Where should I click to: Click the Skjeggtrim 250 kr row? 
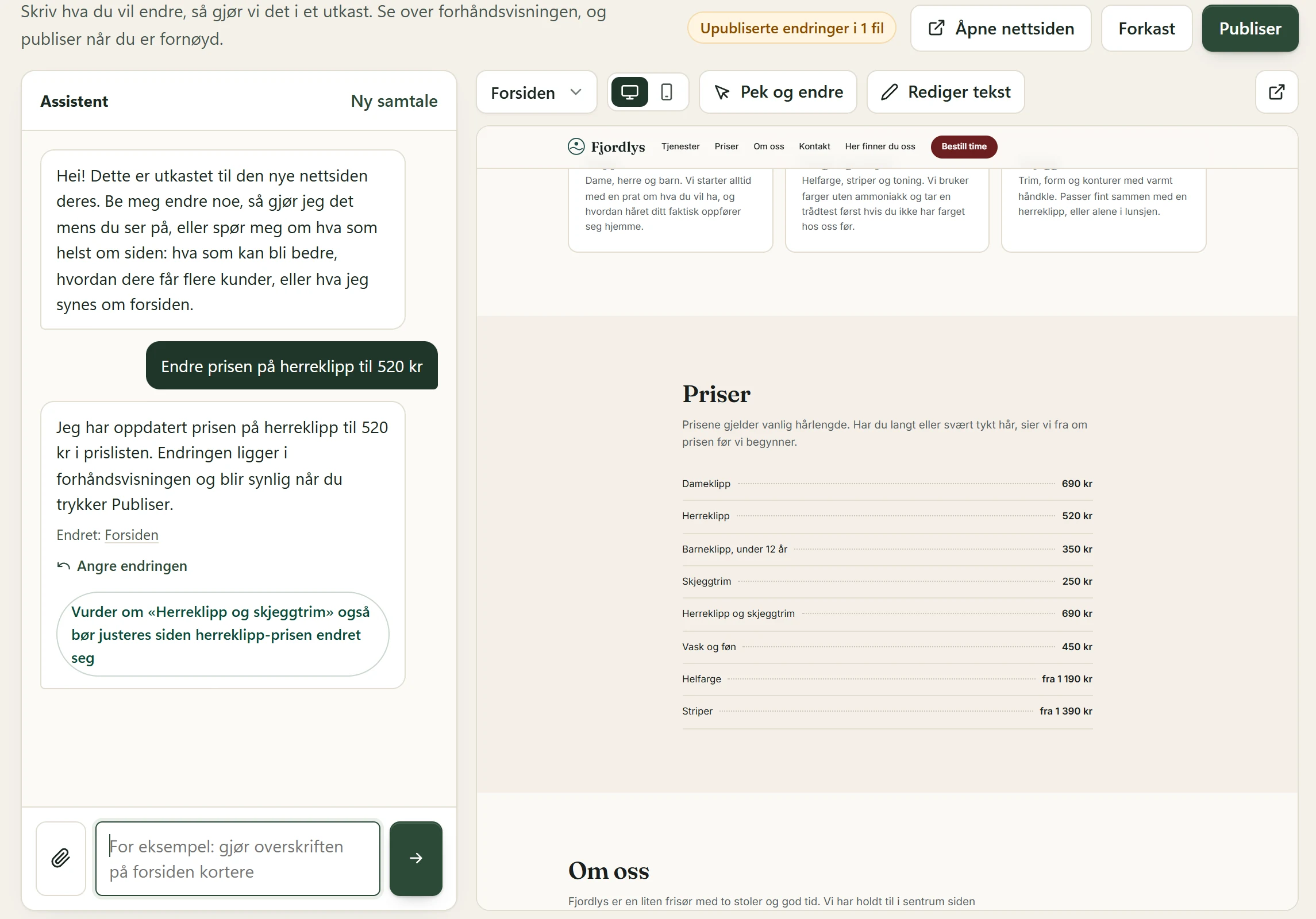(x=887, y=581)
